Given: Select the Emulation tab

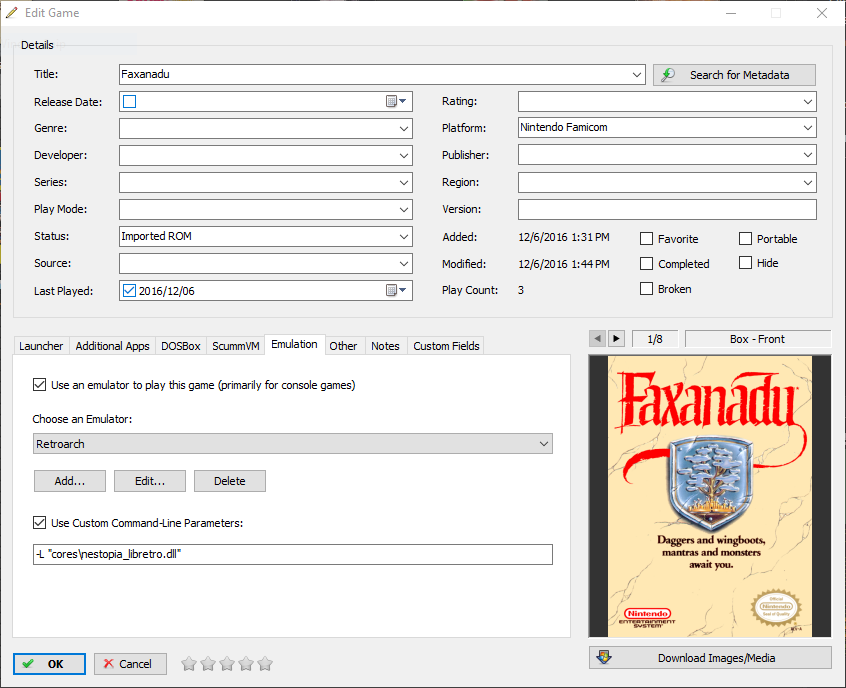Looking at the screenshot, I should click(295, 344).
